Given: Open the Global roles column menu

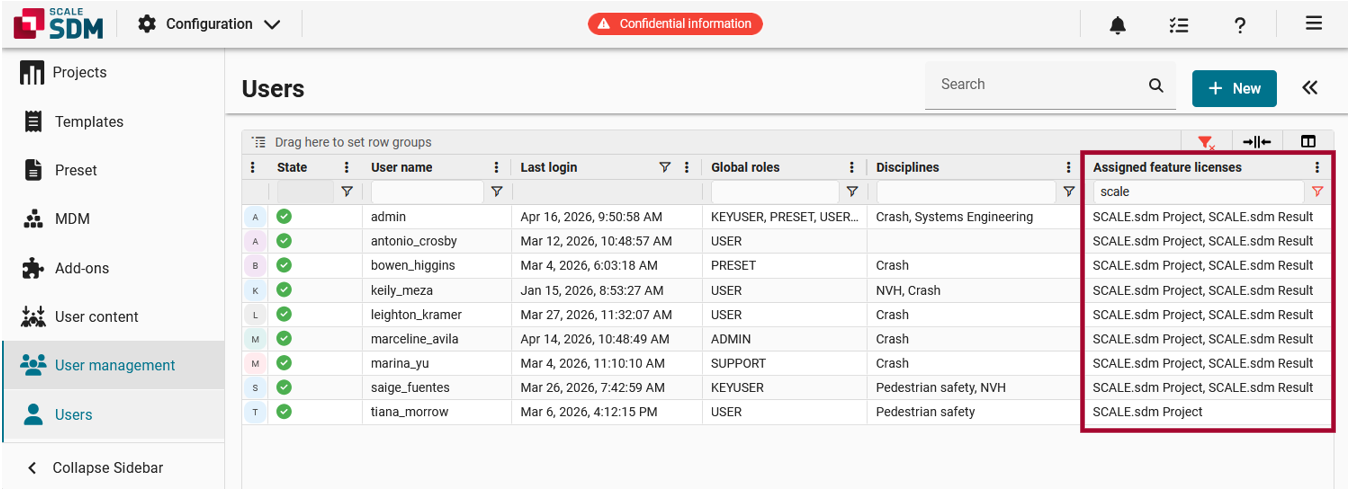Looking at the screenshot, I should coord(852,167).
